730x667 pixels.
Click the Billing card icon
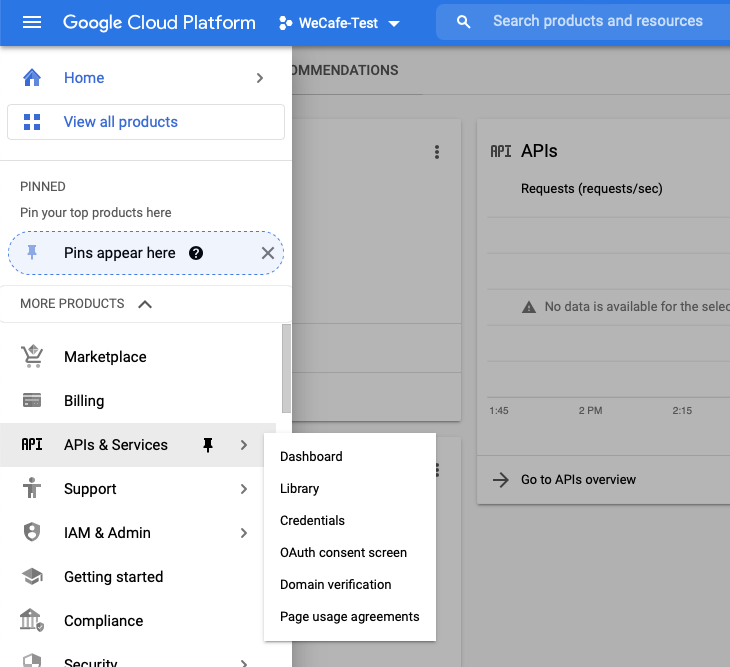(x=32, y=401)
